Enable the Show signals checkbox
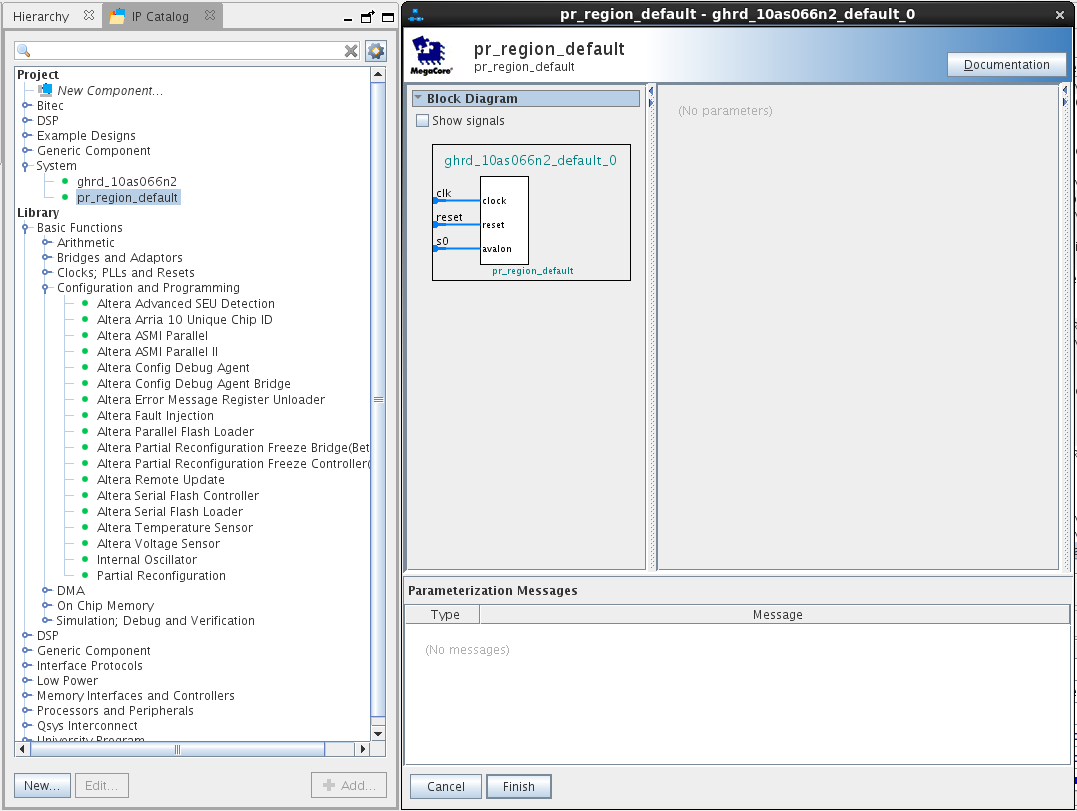The width and height of the screenshot is (1077, 811). tap(422, 121)
